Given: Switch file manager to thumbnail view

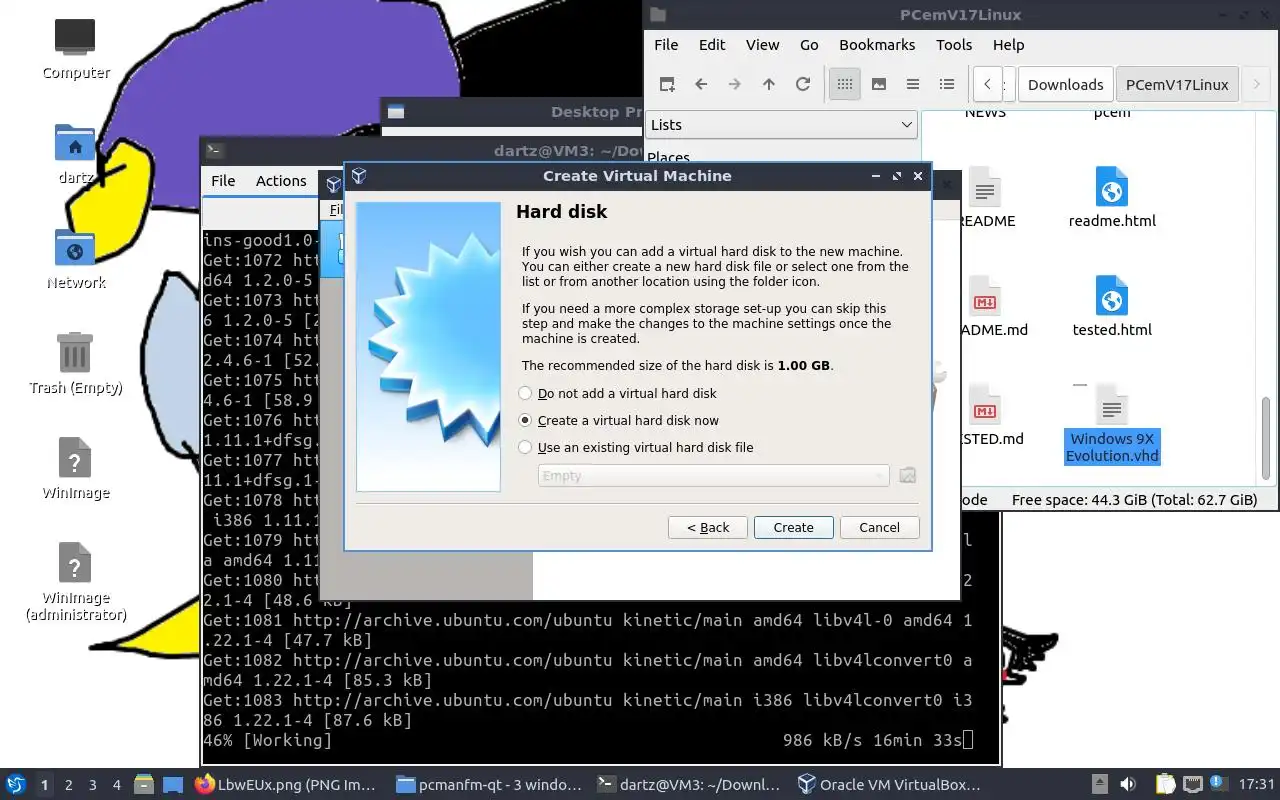Looking at the screenshot, I should tap(879, 84).
